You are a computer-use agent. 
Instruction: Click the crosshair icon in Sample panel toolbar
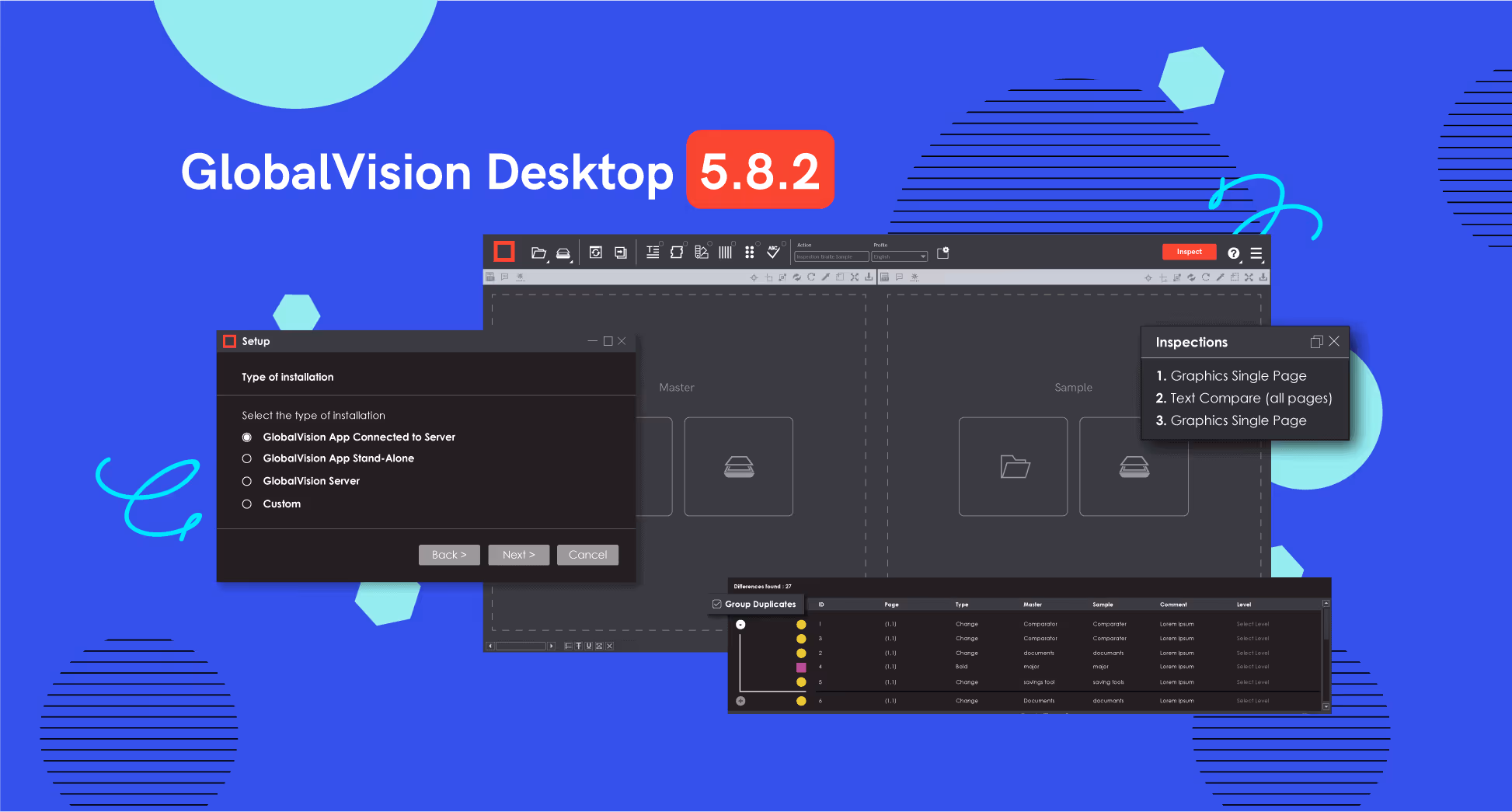click(x=1148, y=277)
